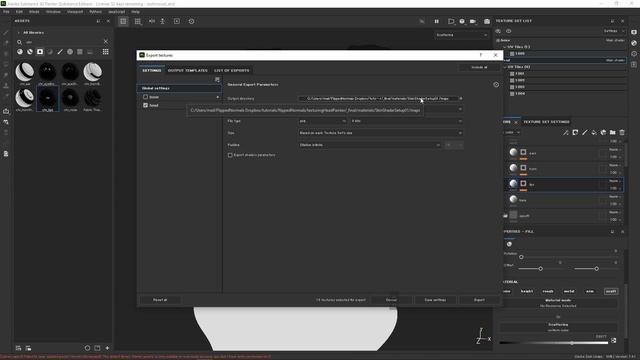The width and height of the screenshot is (640, 360).
Task: Open the shader settings side icon
Action: tap(633, 43)
